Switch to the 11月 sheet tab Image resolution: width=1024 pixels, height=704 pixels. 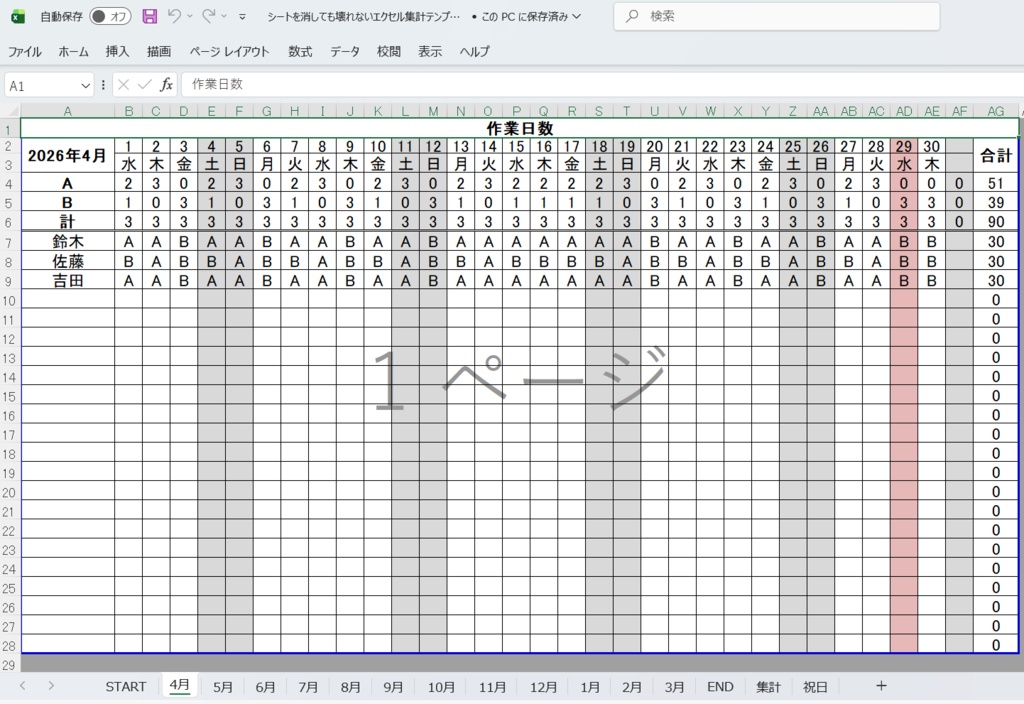492,687
